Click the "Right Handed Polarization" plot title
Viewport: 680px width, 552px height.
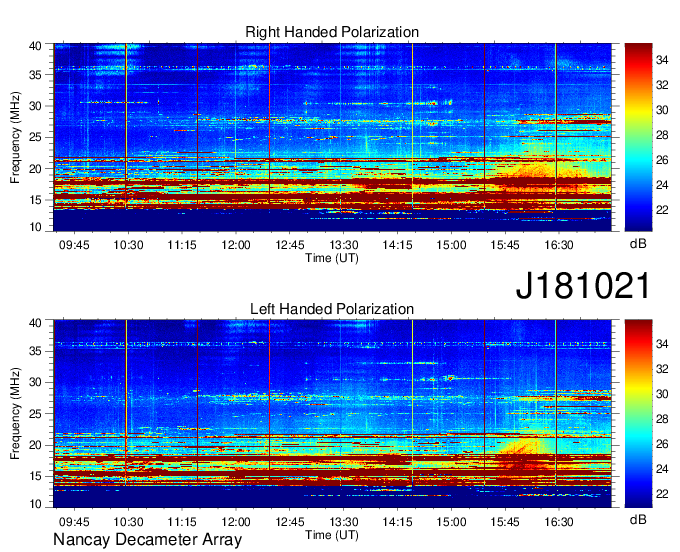click(332, 32)
